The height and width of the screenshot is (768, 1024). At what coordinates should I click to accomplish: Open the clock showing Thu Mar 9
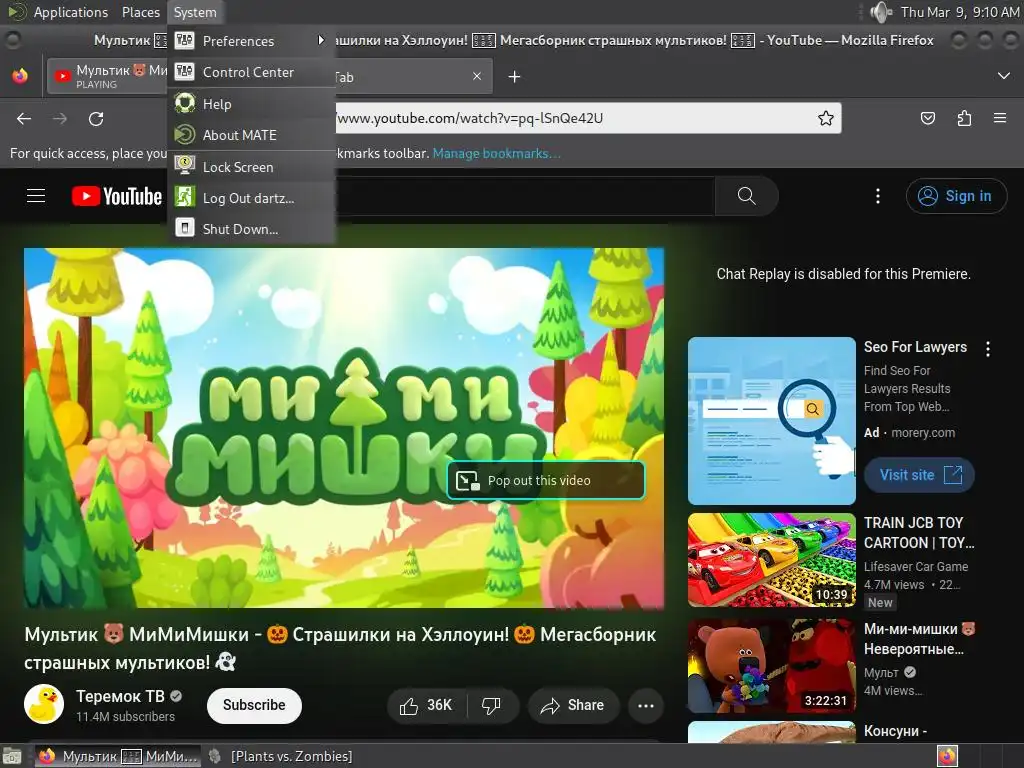(959, 12)
